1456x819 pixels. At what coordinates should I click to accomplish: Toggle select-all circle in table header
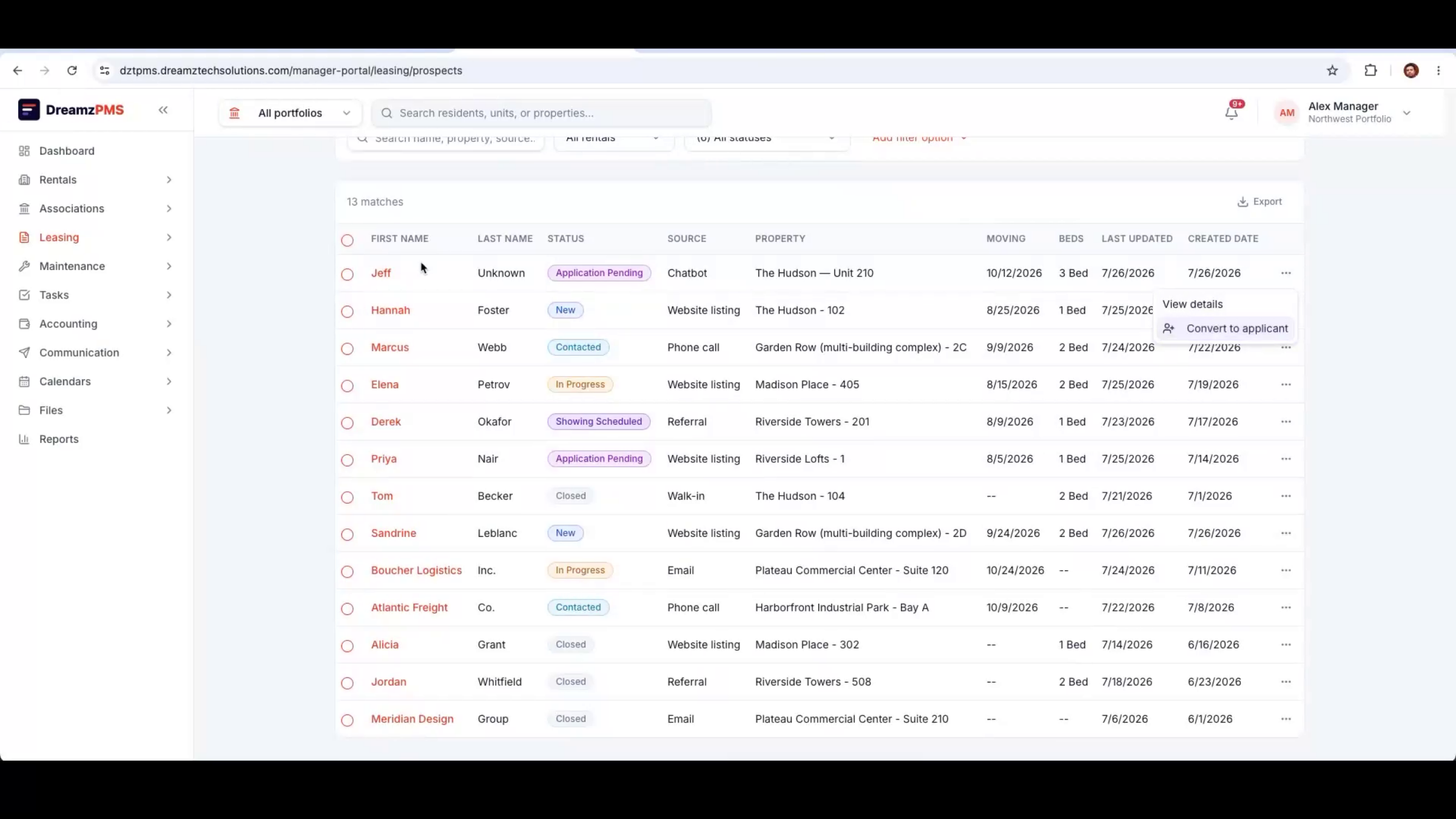click(347, 240)
